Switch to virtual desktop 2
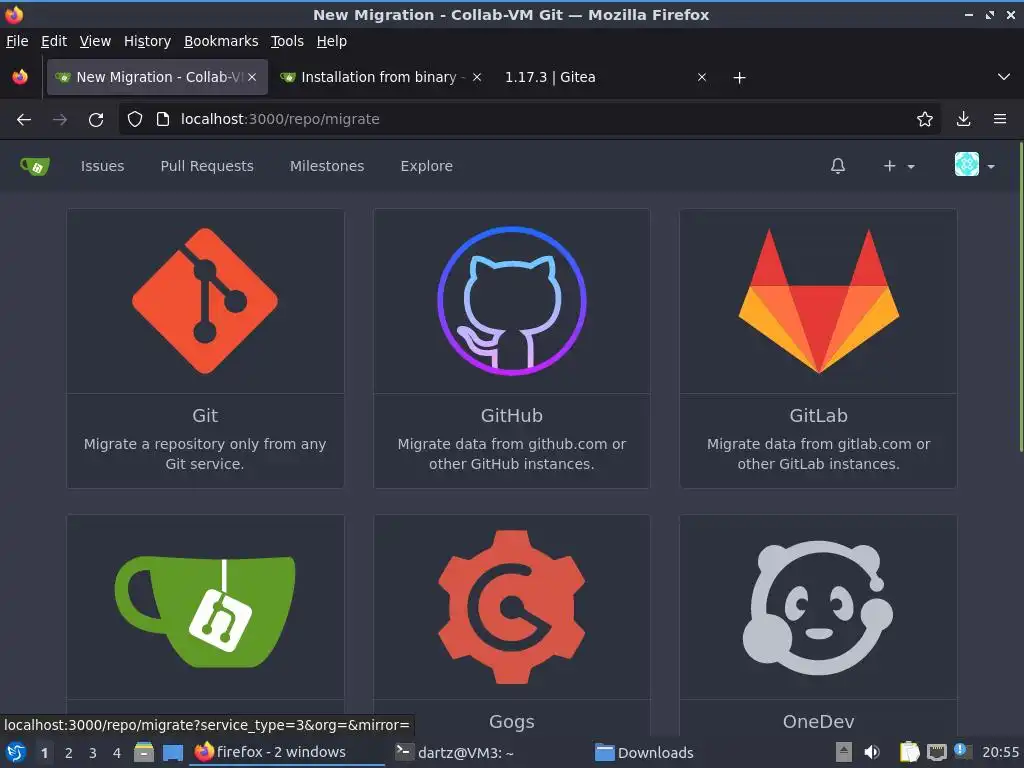Image resolution: width=1024 pixels, height=768 pixels. 69,753
